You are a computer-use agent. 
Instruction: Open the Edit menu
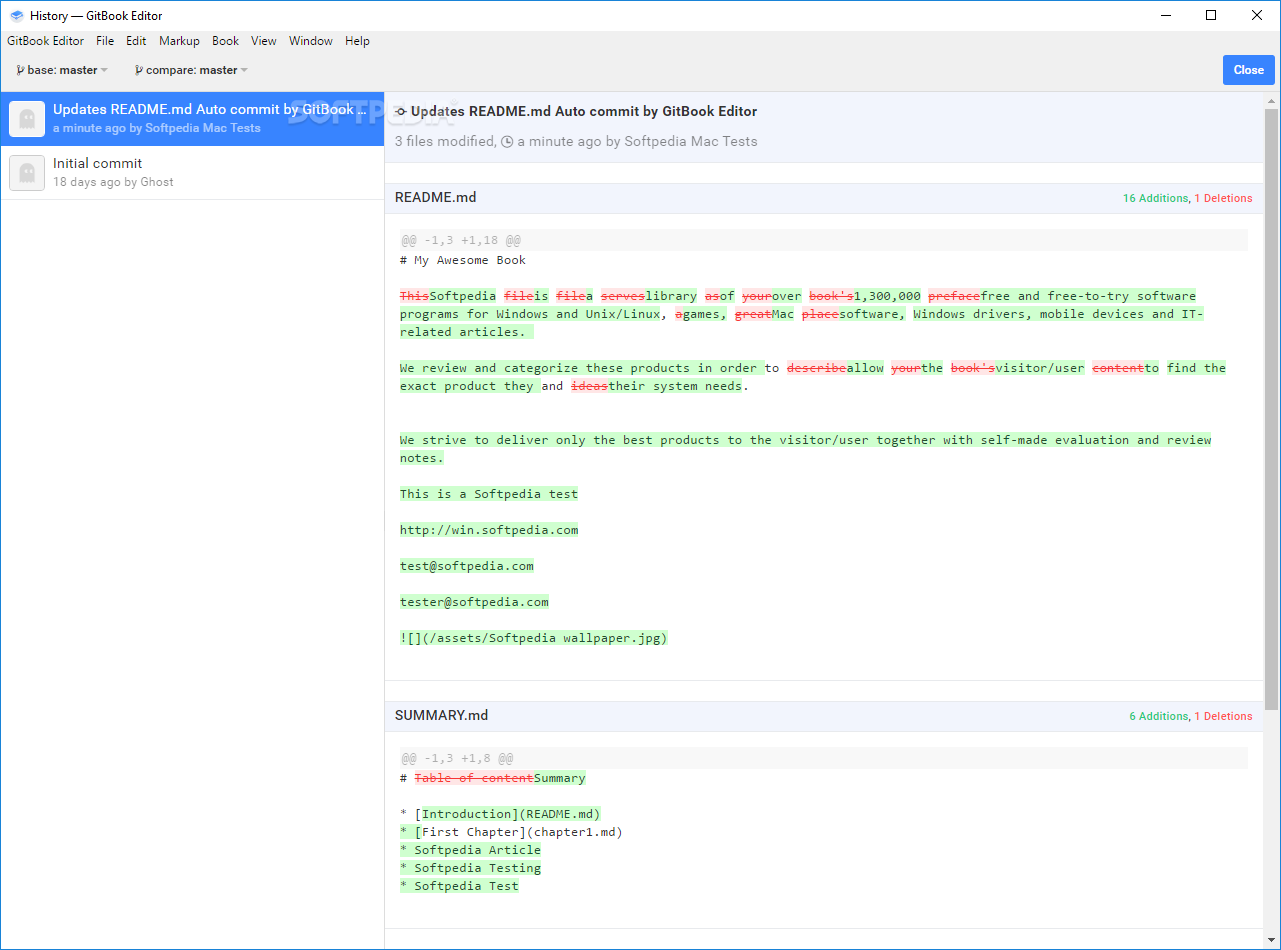click(136, 41)
